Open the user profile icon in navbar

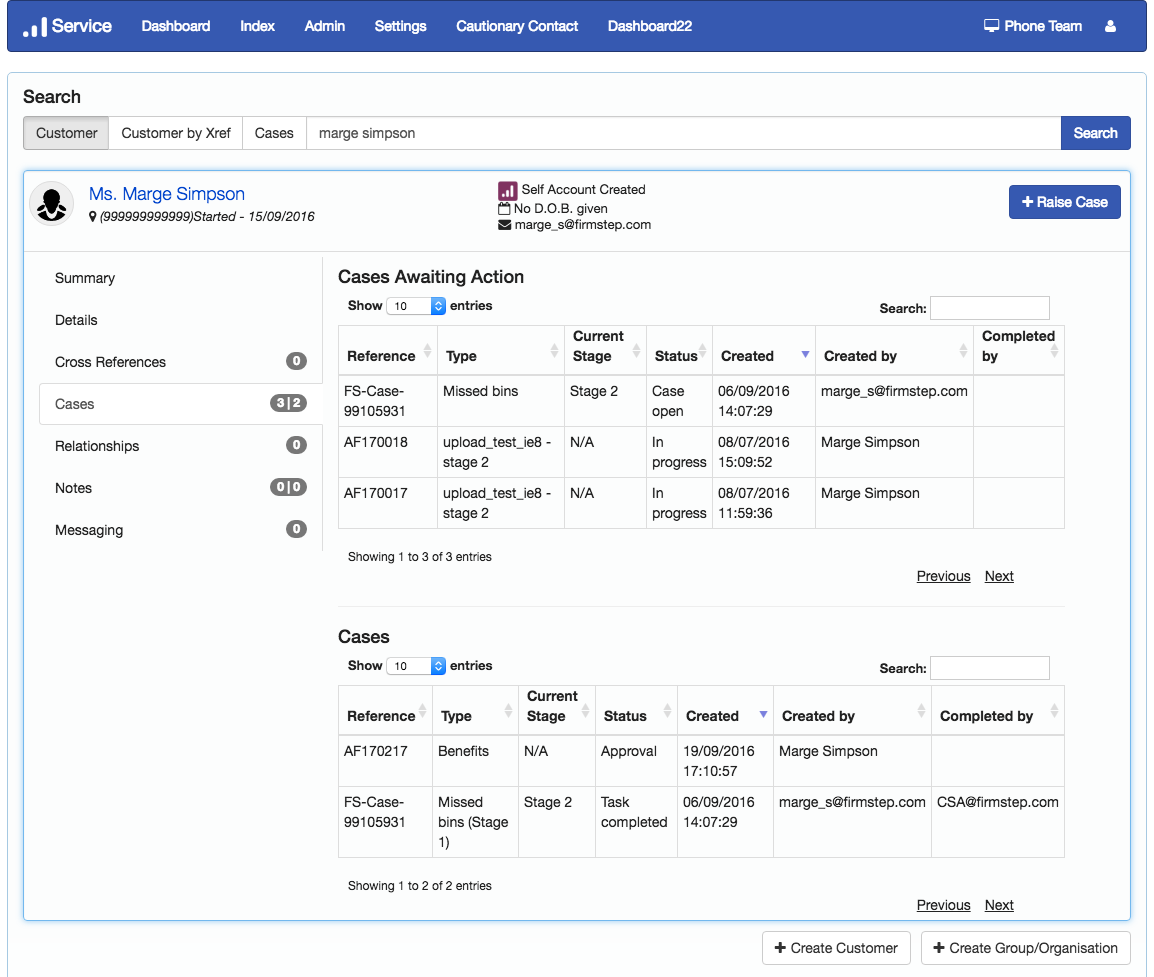[x=1111, y=26]
